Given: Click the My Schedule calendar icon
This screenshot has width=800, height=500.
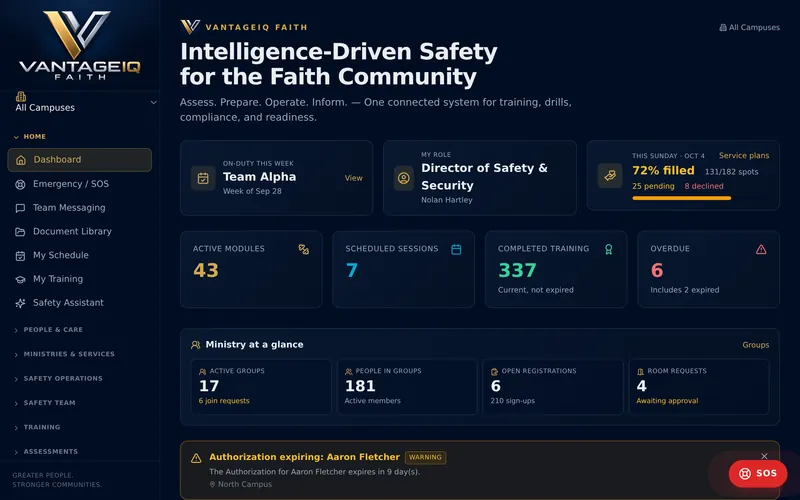Looking at the screenshot, I should point(20,256).
